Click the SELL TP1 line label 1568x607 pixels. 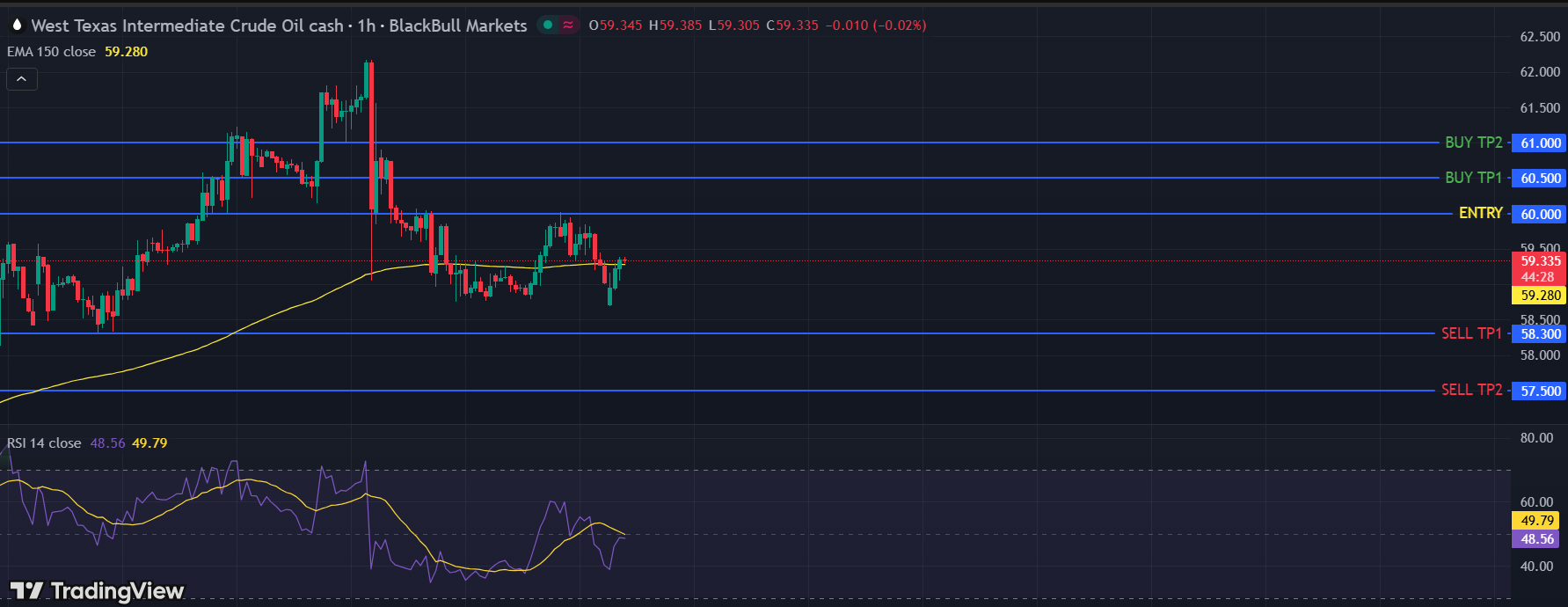tap(1471, 333)
